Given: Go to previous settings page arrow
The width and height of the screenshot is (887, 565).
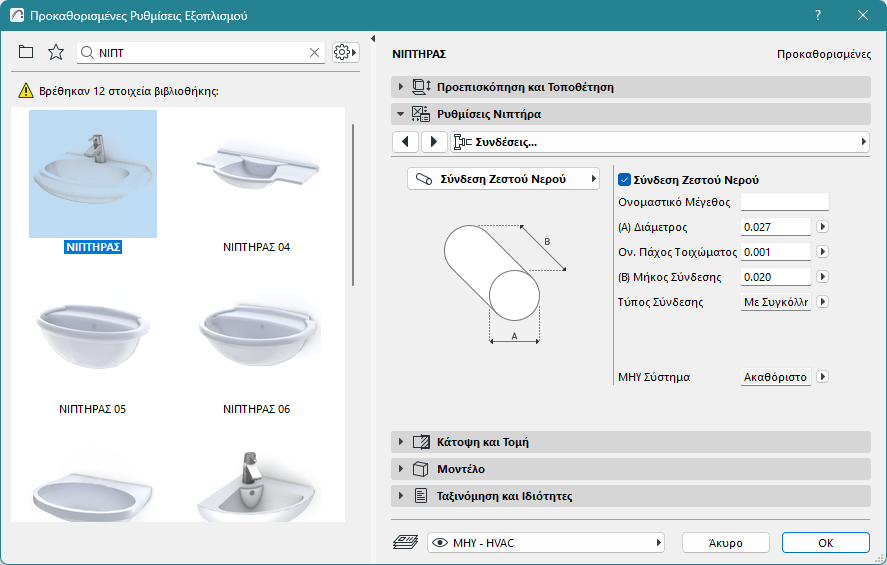Looking at the screenshot, I should click(405, 142).
